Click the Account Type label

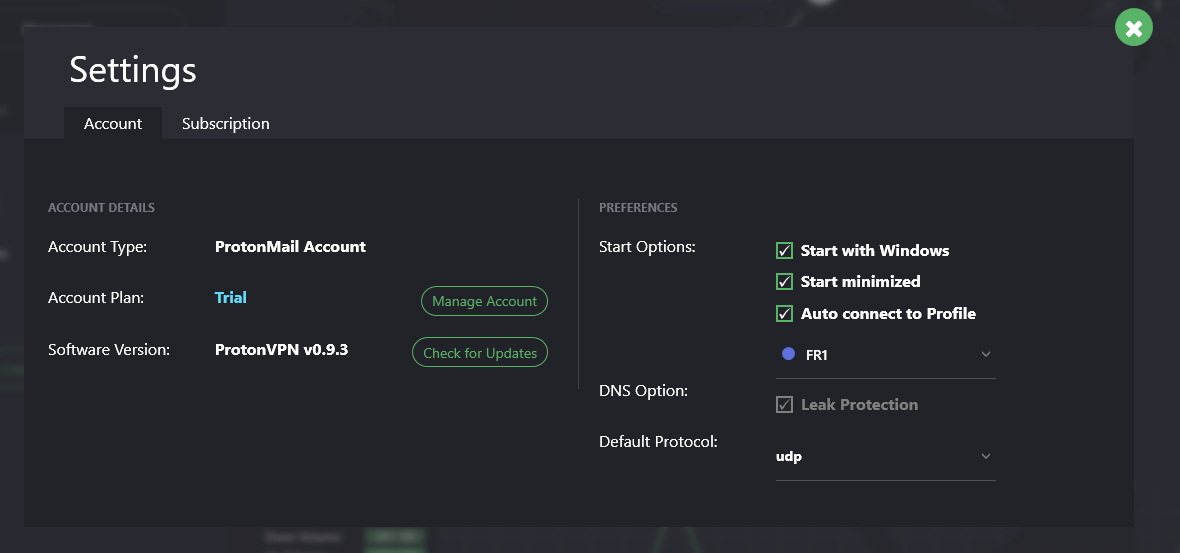(x=98, y=247)
